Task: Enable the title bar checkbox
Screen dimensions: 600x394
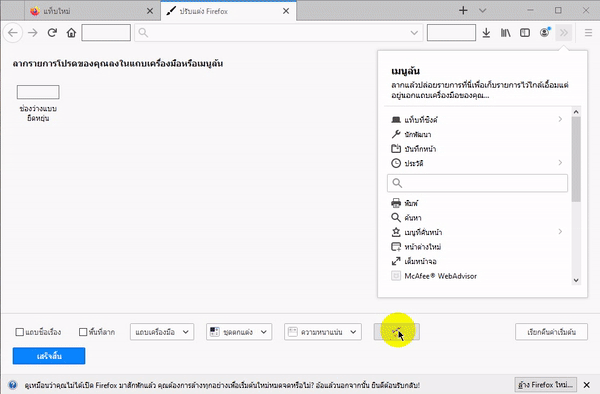Action: pos(20,332)
